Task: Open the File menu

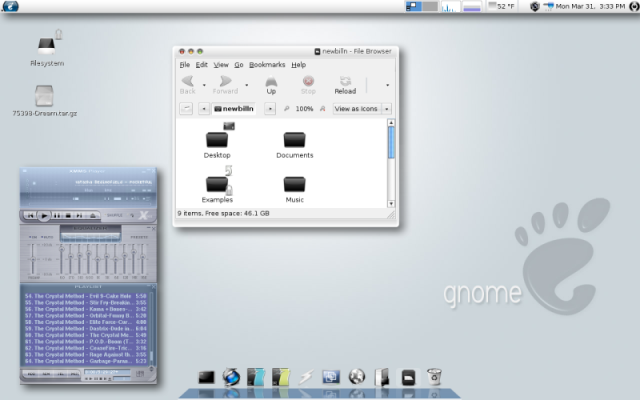Action: [x=184, y=64]
